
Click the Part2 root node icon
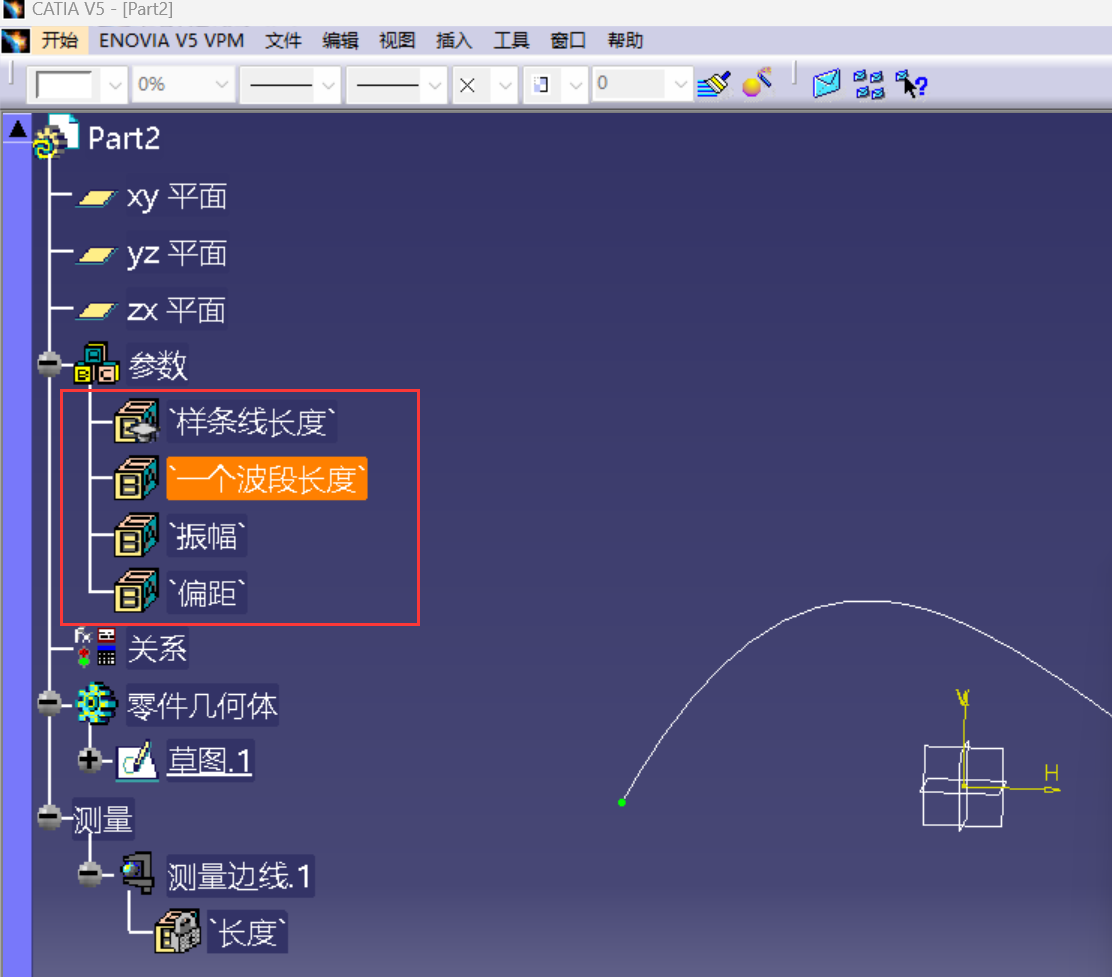click(x=56, y=136)
